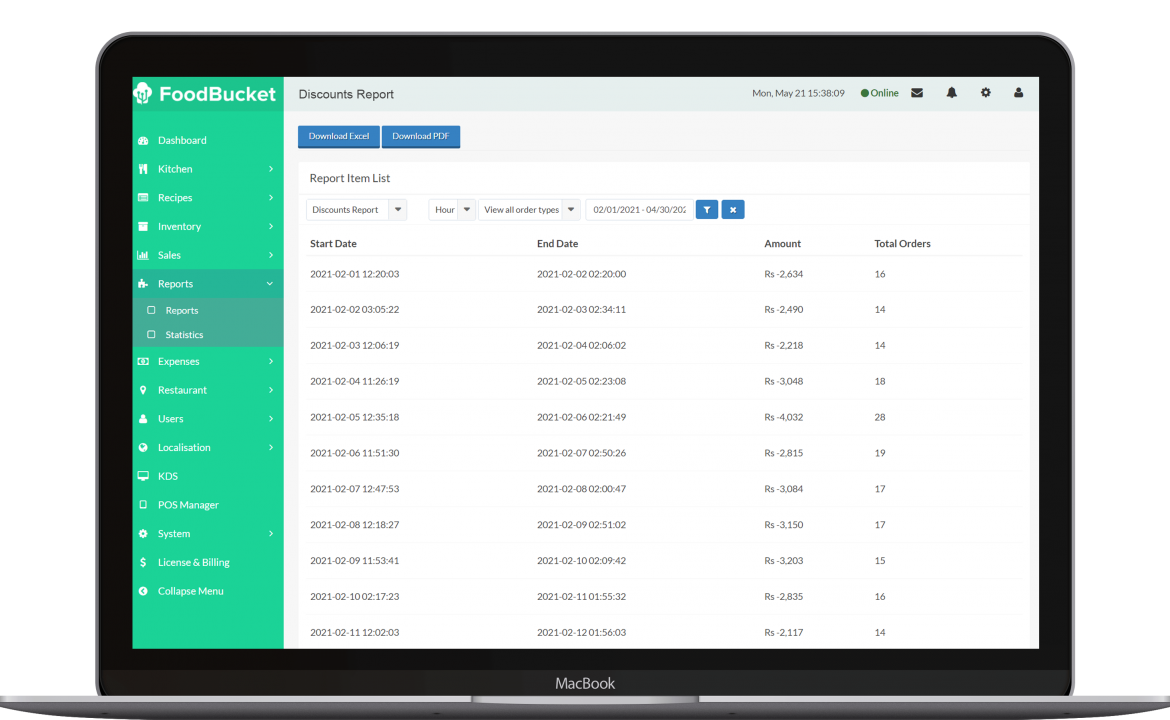Click the Users person icon in sidebar

pyautogui.click(x=143, y=419)
